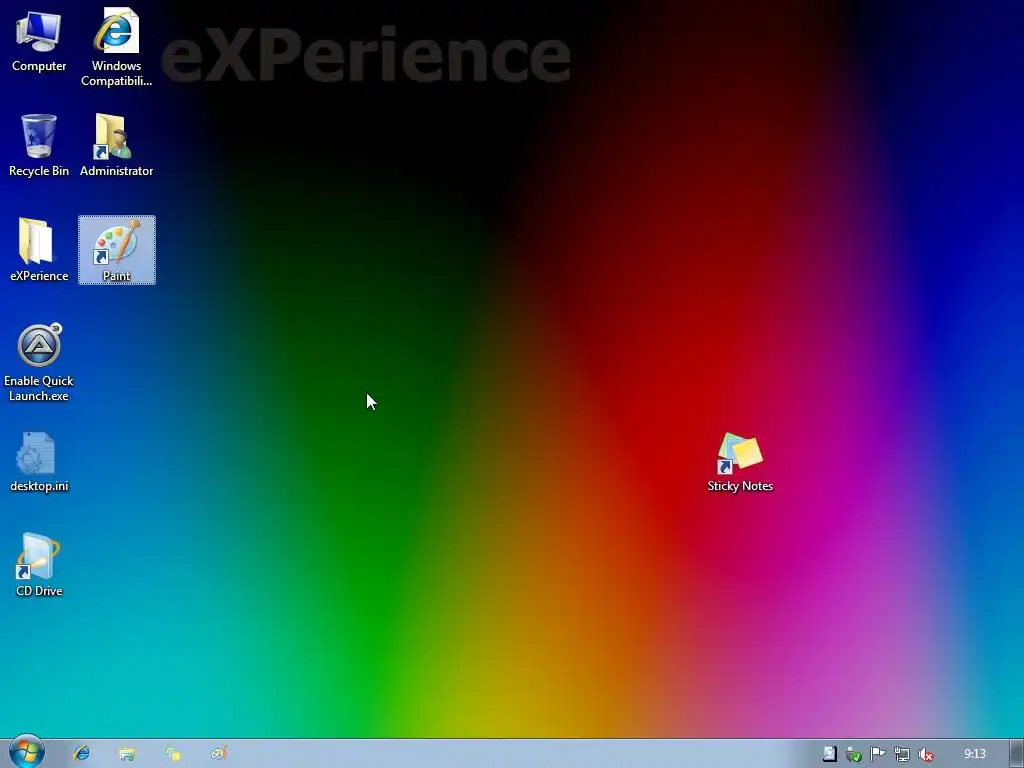Click the 'Recycle Bin' label text

(39, 170)
